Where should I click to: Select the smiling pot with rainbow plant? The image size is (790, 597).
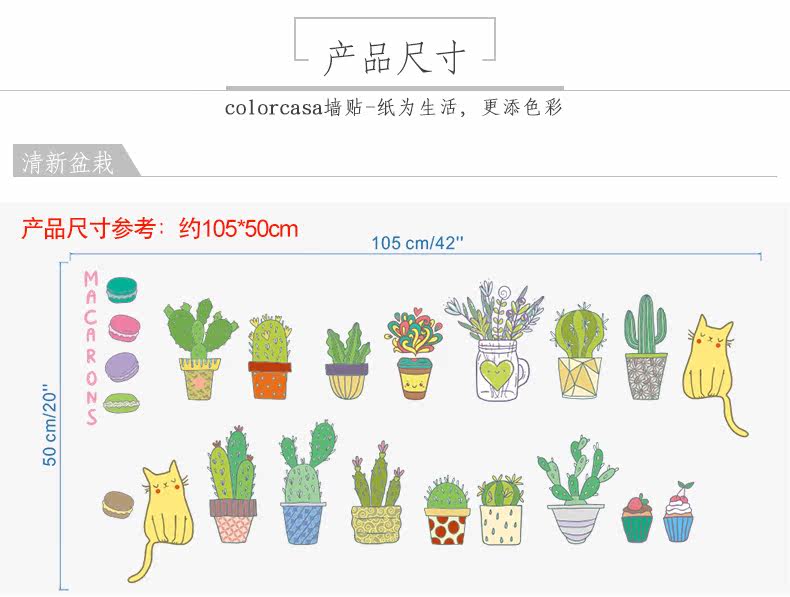414,353
